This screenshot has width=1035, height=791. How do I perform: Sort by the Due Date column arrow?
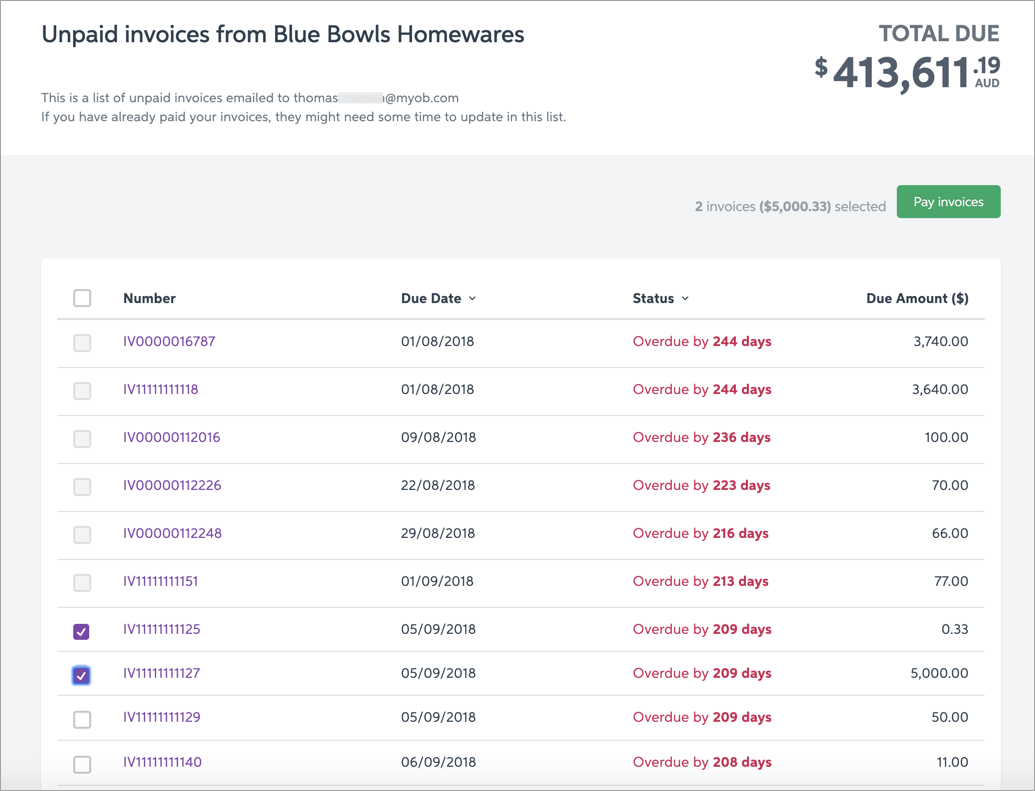point(472,299)
